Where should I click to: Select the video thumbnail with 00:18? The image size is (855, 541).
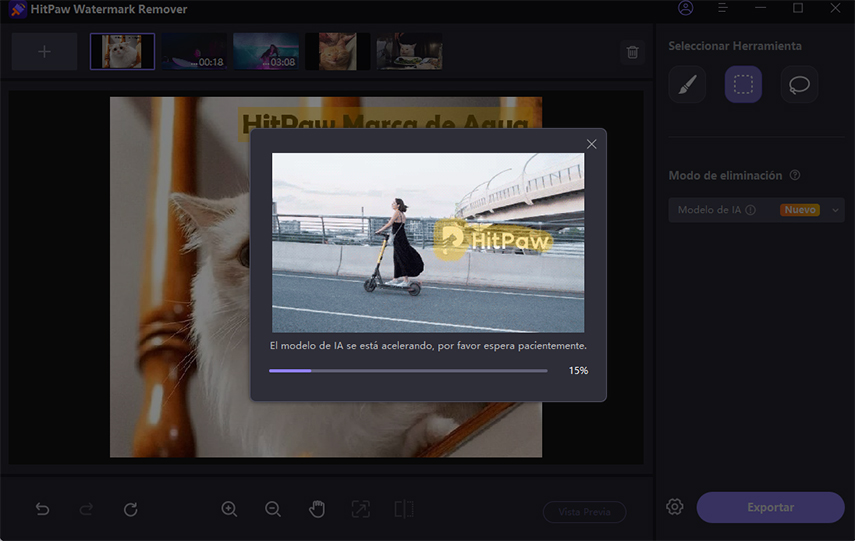(194, 52)
